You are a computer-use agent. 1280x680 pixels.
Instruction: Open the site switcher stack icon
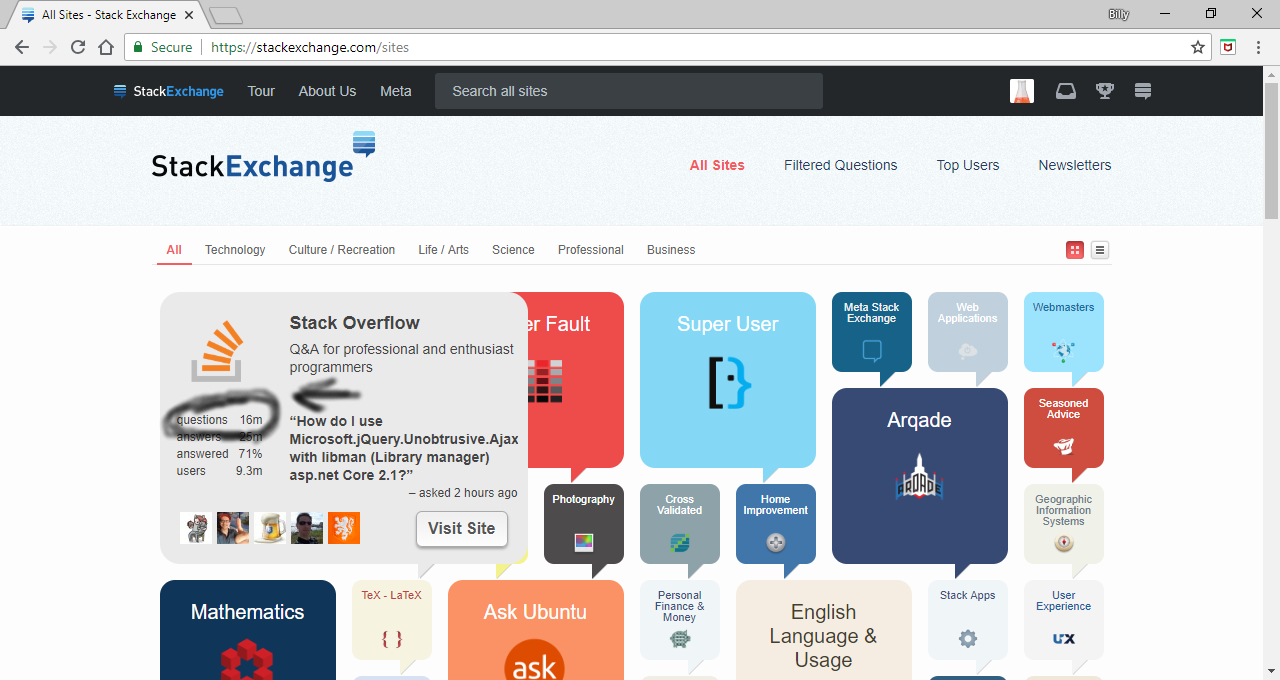(1143, 91)
